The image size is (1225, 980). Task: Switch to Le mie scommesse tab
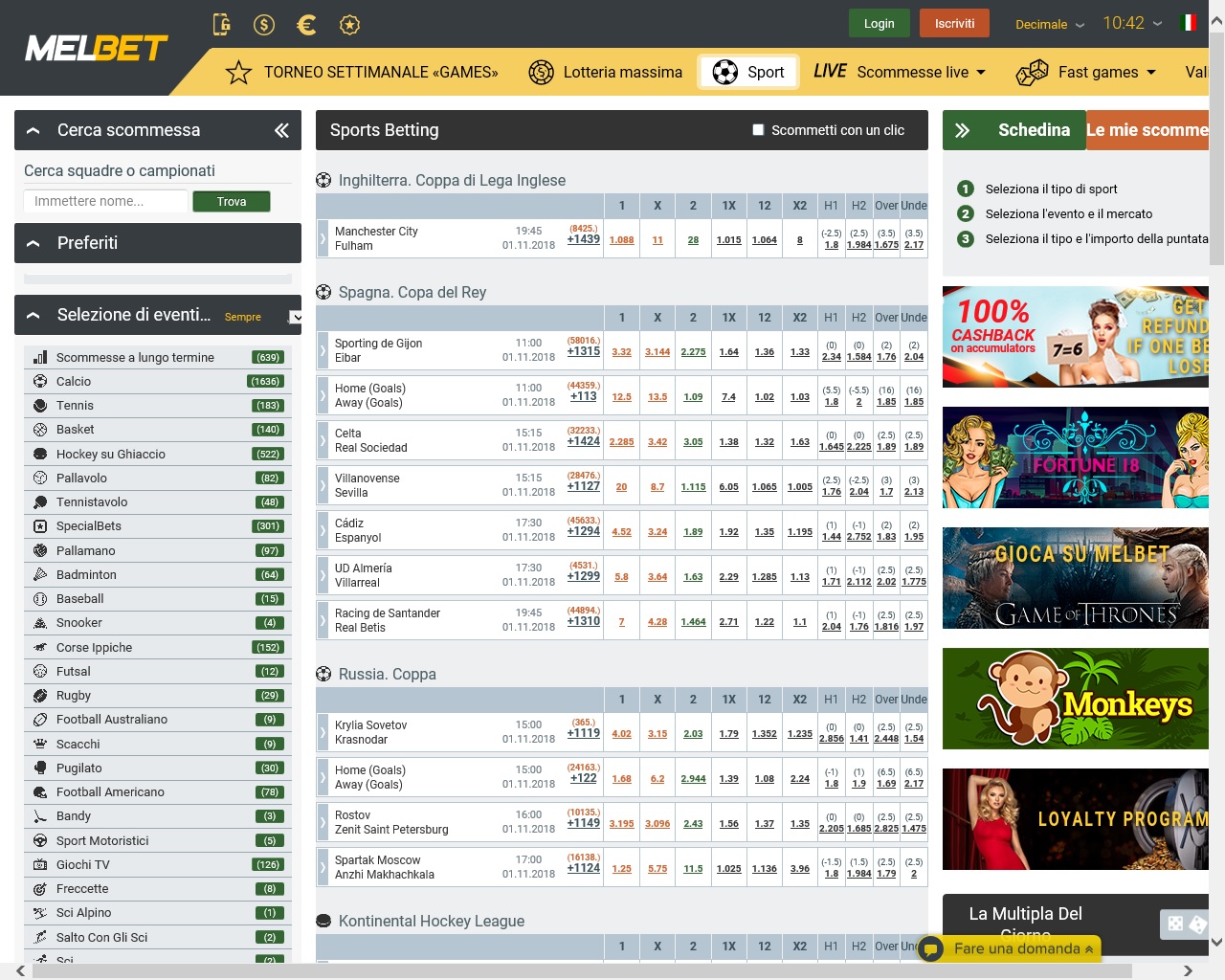point(1147,130)
